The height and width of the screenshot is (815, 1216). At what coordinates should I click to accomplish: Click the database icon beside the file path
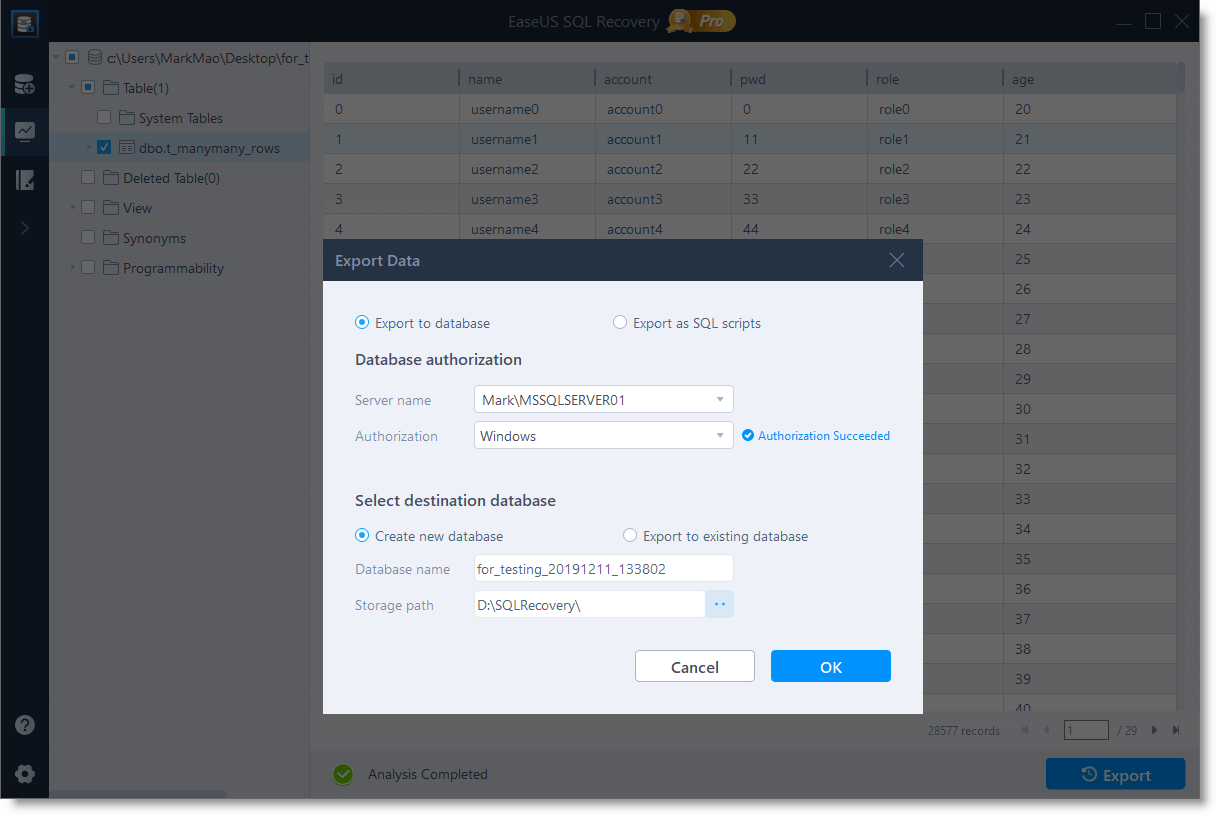[95, 58]
